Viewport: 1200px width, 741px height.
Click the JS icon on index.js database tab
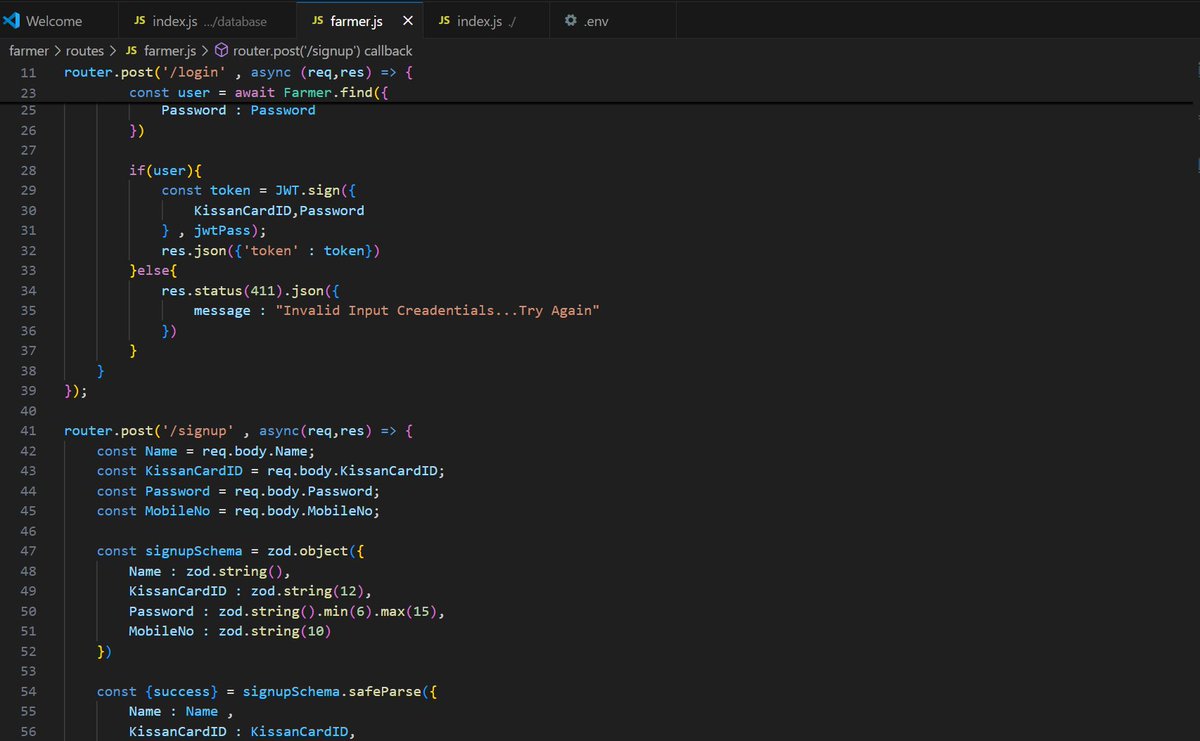140,21
